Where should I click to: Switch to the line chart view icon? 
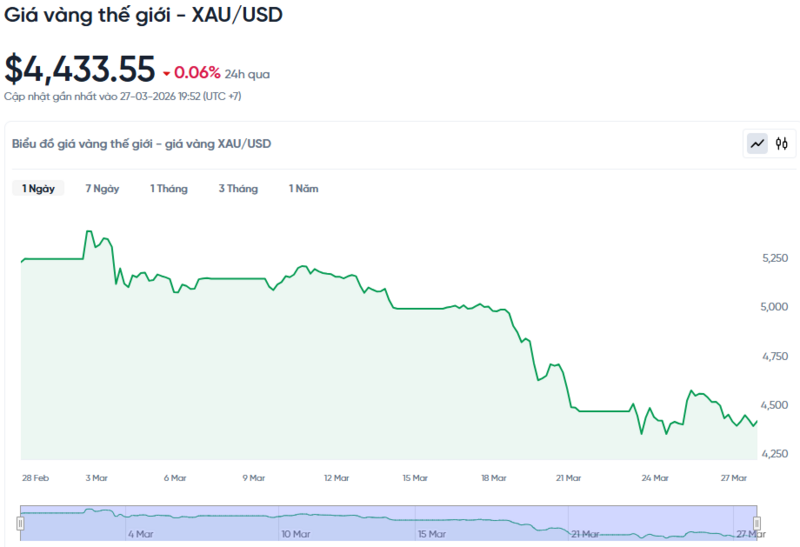click(757, 144)
